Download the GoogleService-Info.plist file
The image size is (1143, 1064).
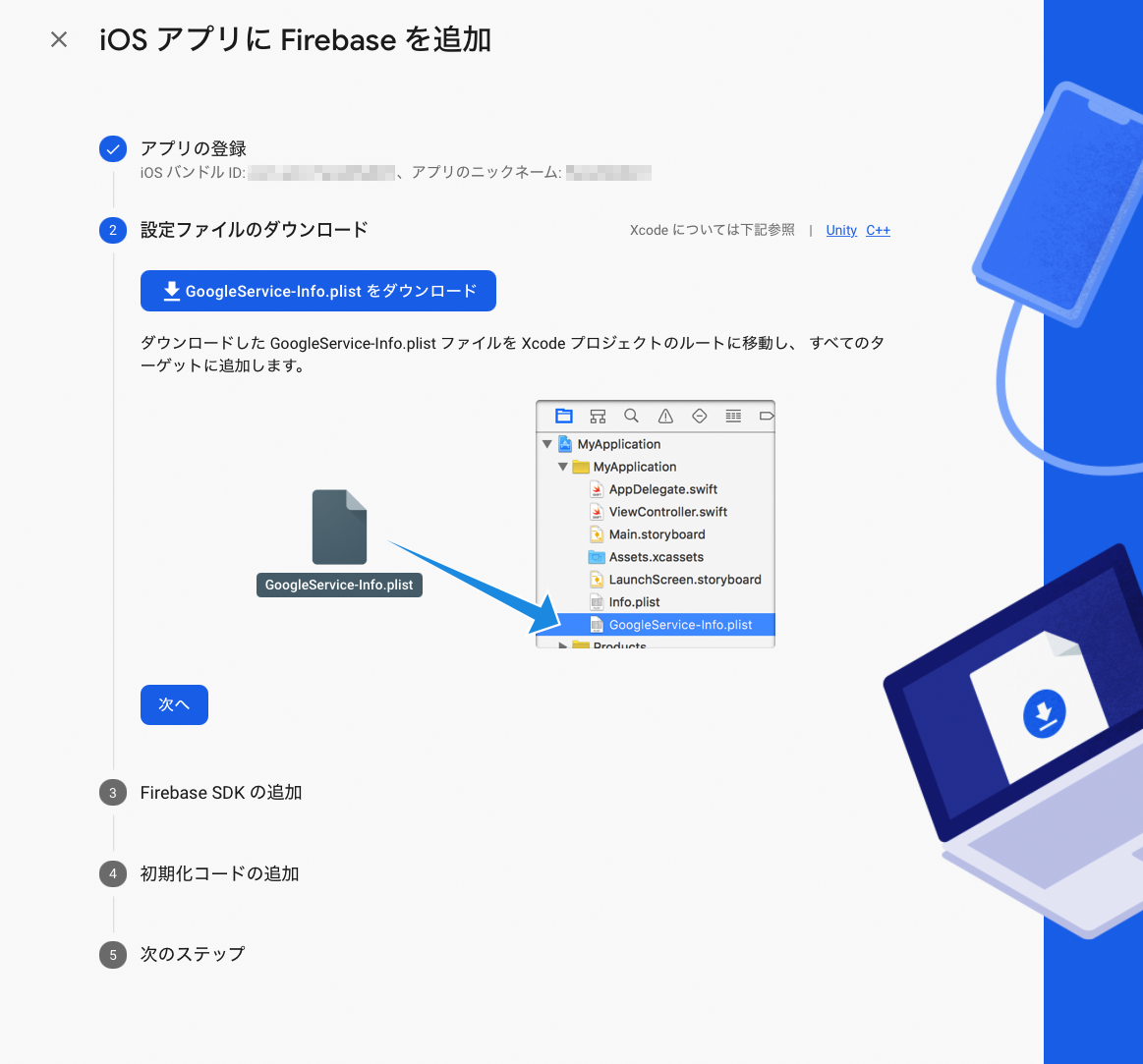[x=317, y=291]
